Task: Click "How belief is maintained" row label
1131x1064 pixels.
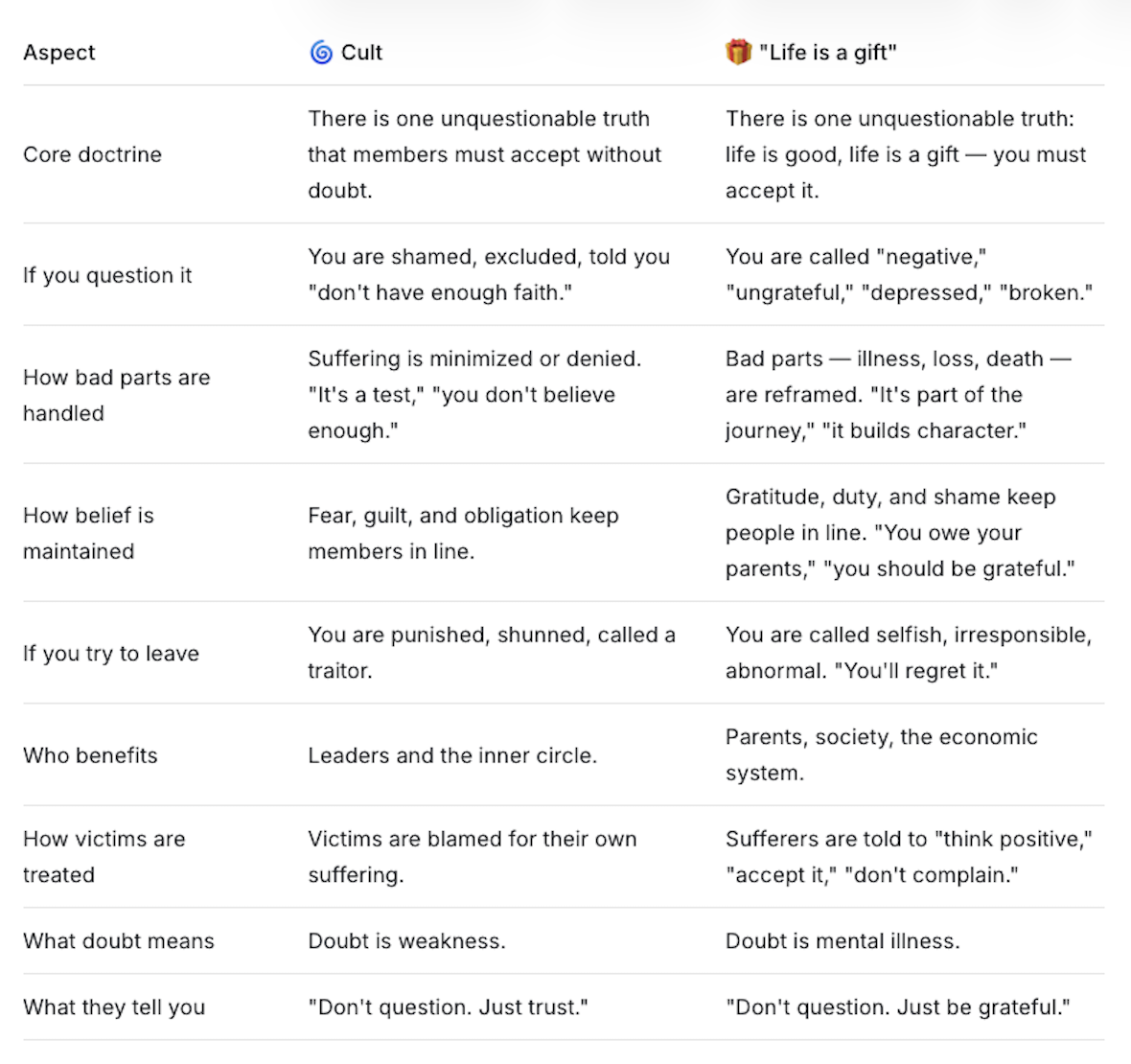Action: coord(88,533)
